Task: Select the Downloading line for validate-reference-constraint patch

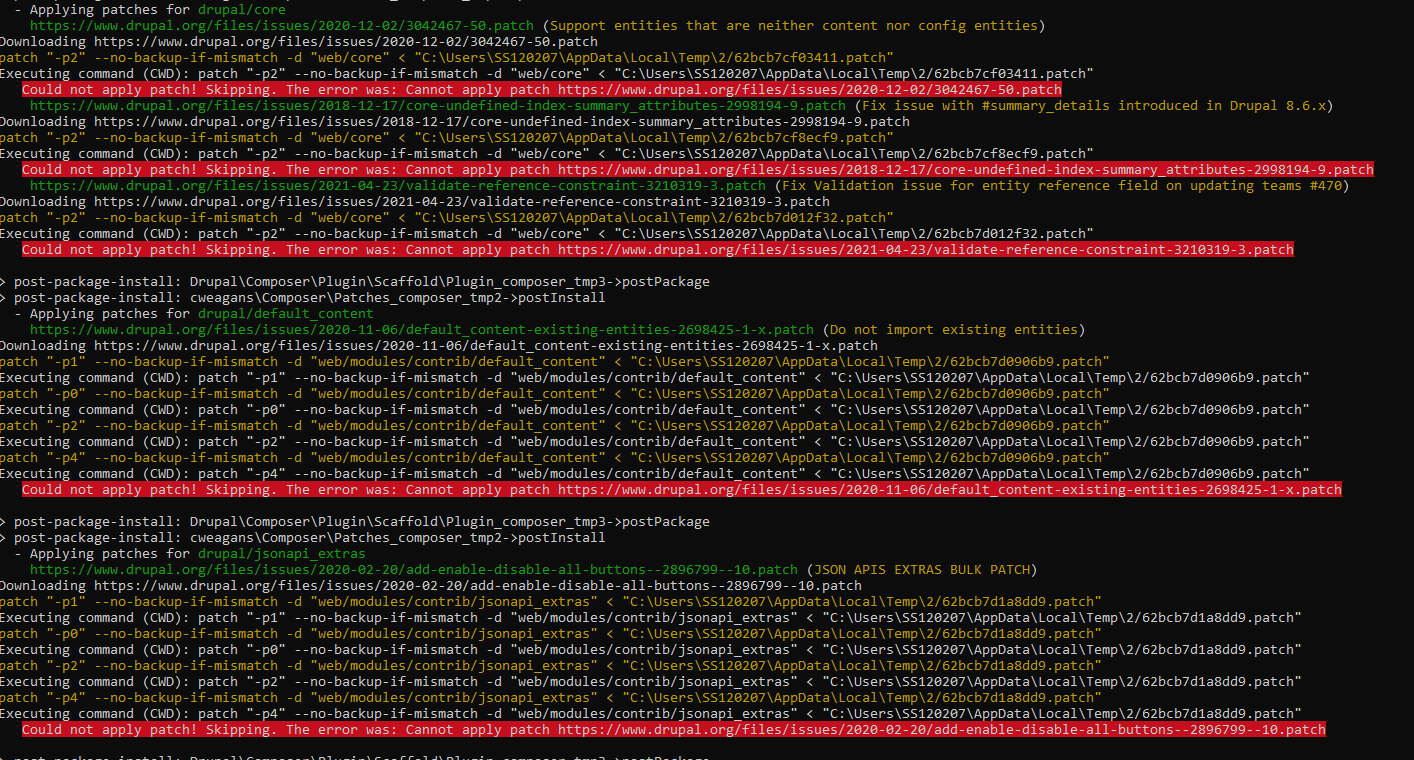Action: (415, 201)
